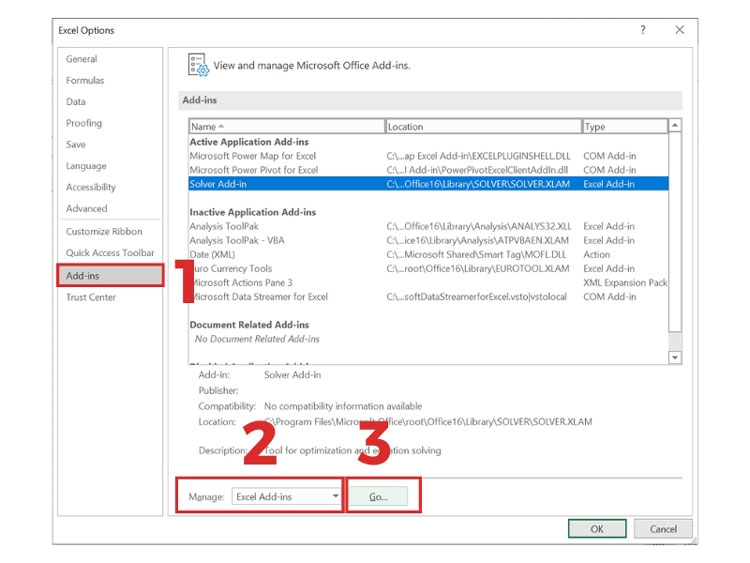Select the Analysis ToolPak row

point(428,226)
